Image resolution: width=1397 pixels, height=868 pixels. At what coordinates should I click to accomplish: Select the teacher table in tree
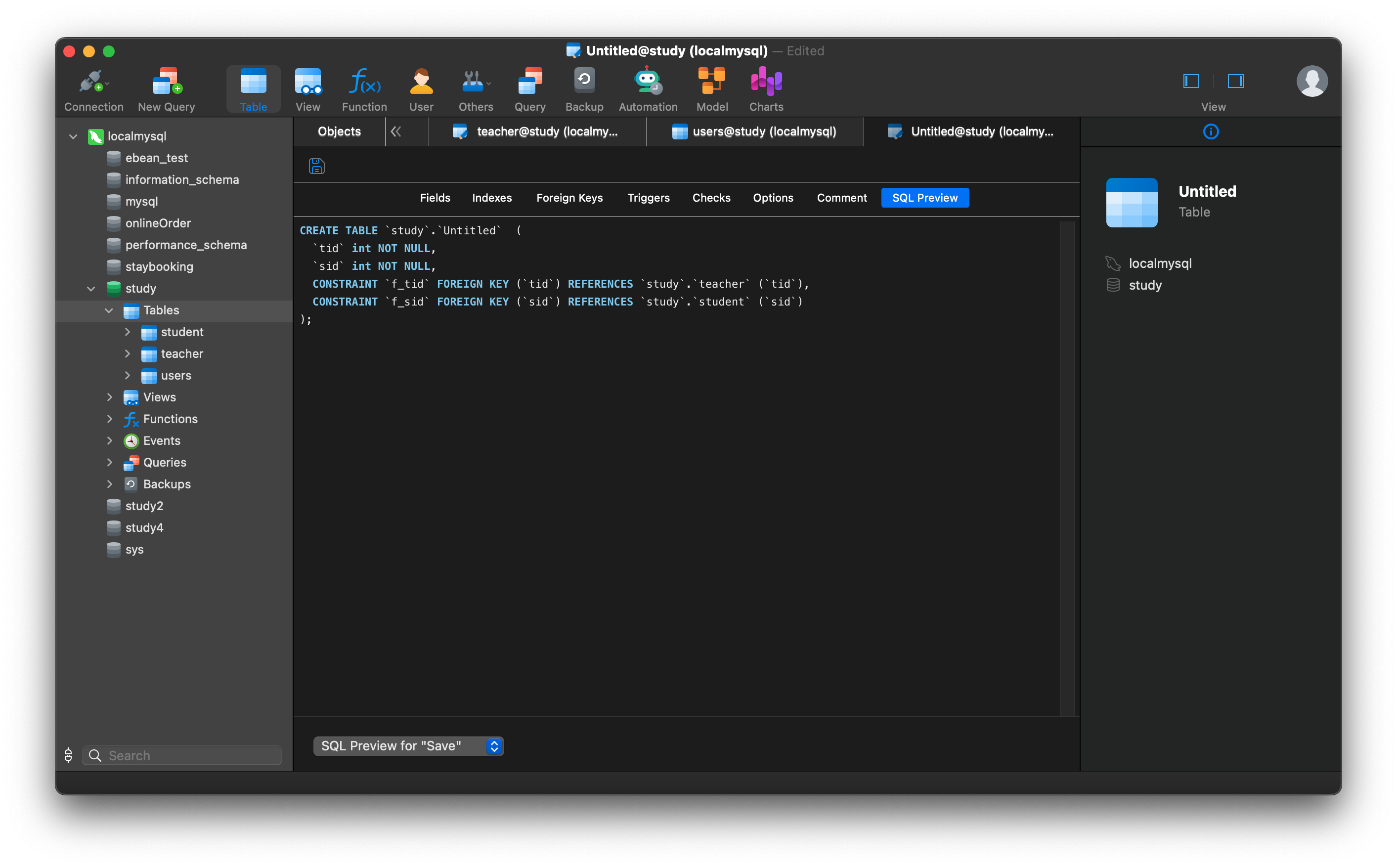(x=181, y=353)
